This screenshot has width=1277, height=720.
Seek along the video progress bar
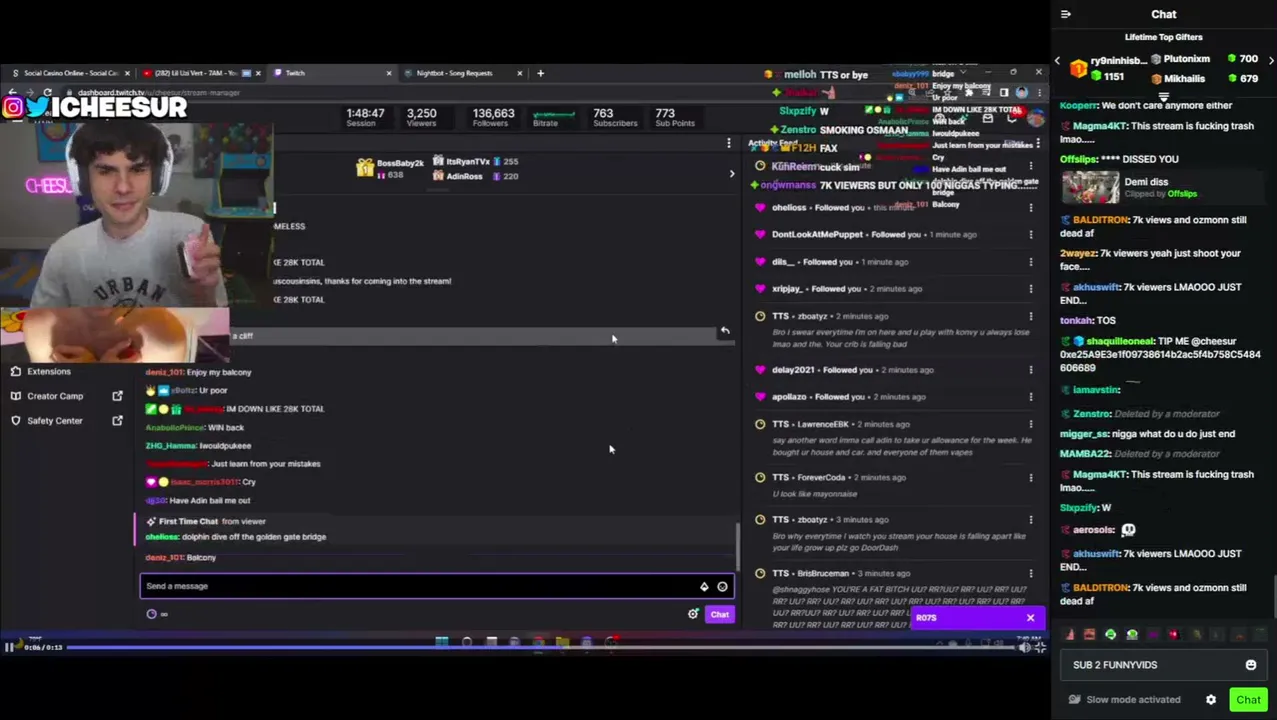pyautogui.click(x=540, y=647)
